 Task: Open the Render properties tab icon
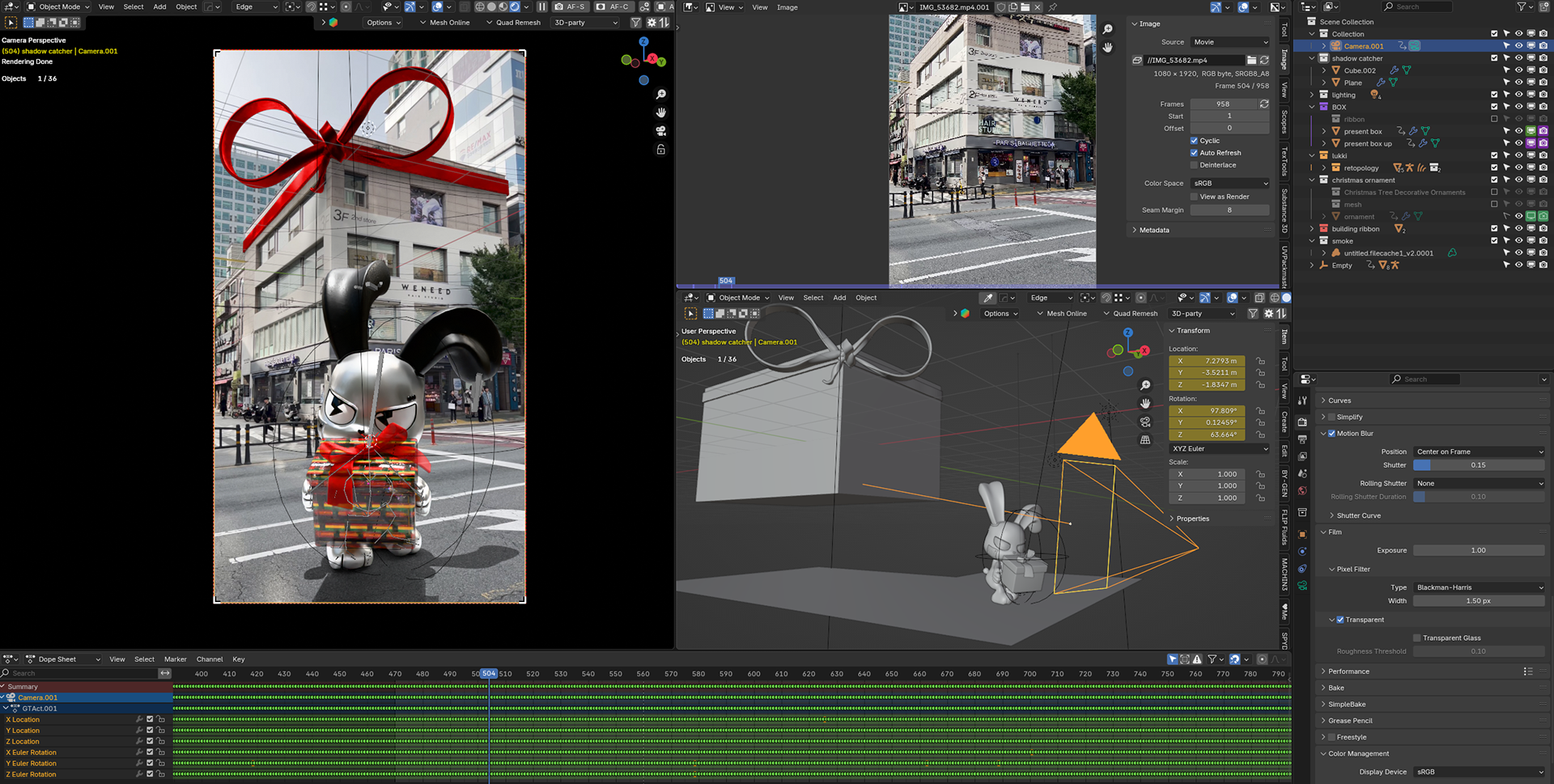pyautogui.click(x=1302, y=422)
